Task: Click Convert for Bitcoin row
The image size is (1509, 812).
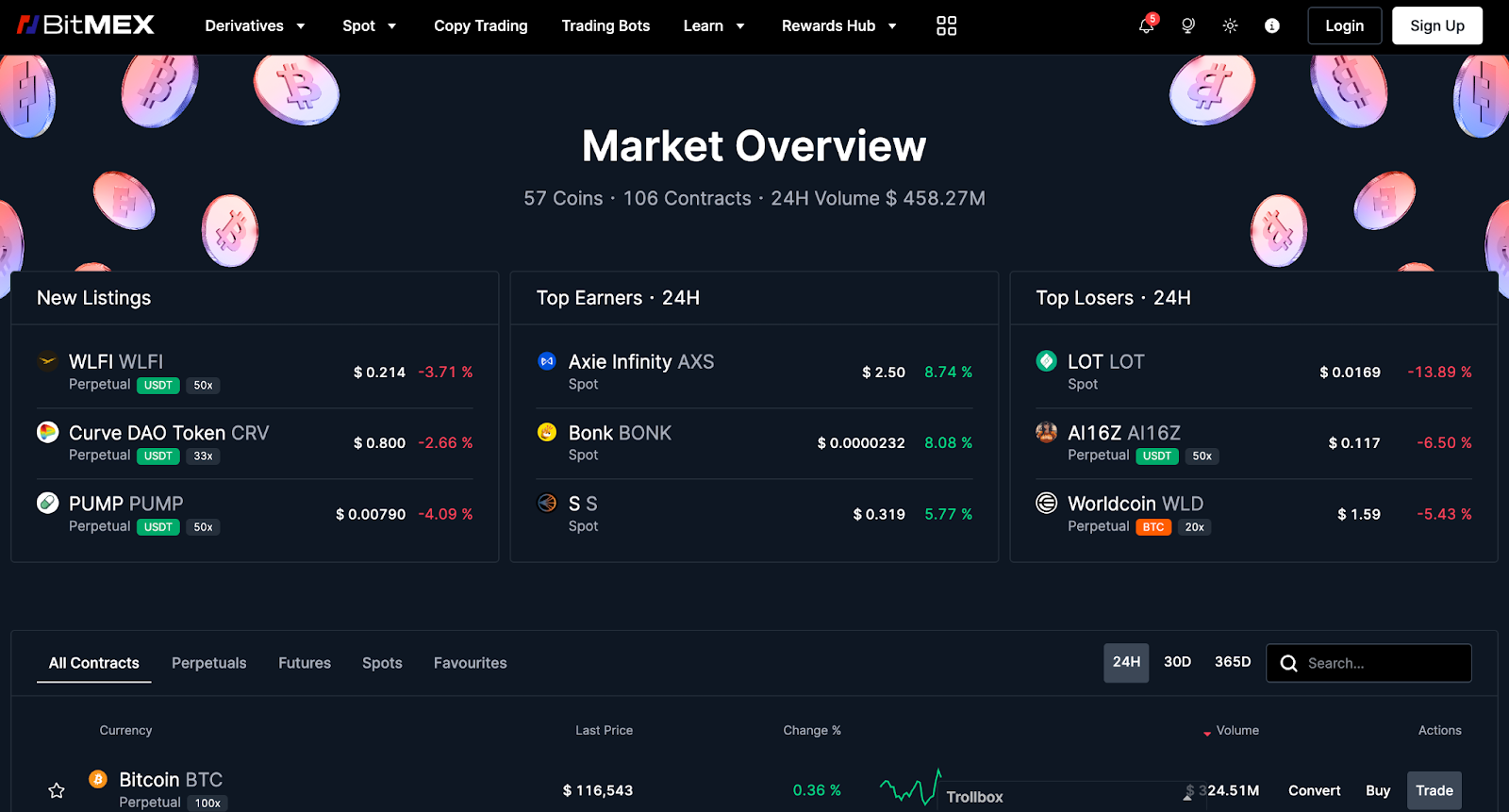Action: [1315, 790]
